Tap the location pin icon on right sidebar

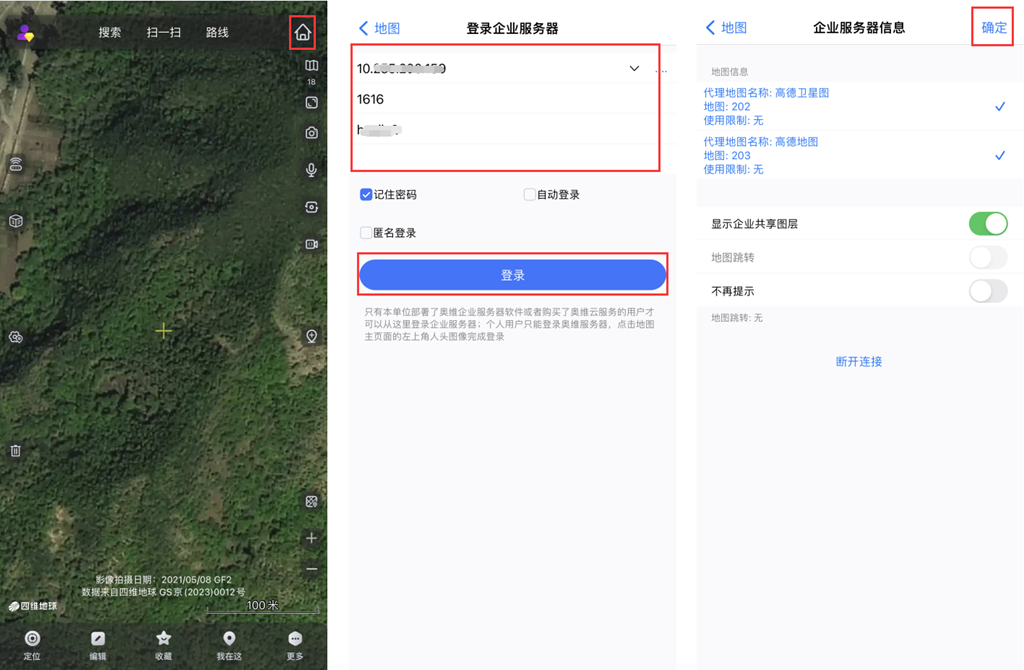tap(311, 336)
